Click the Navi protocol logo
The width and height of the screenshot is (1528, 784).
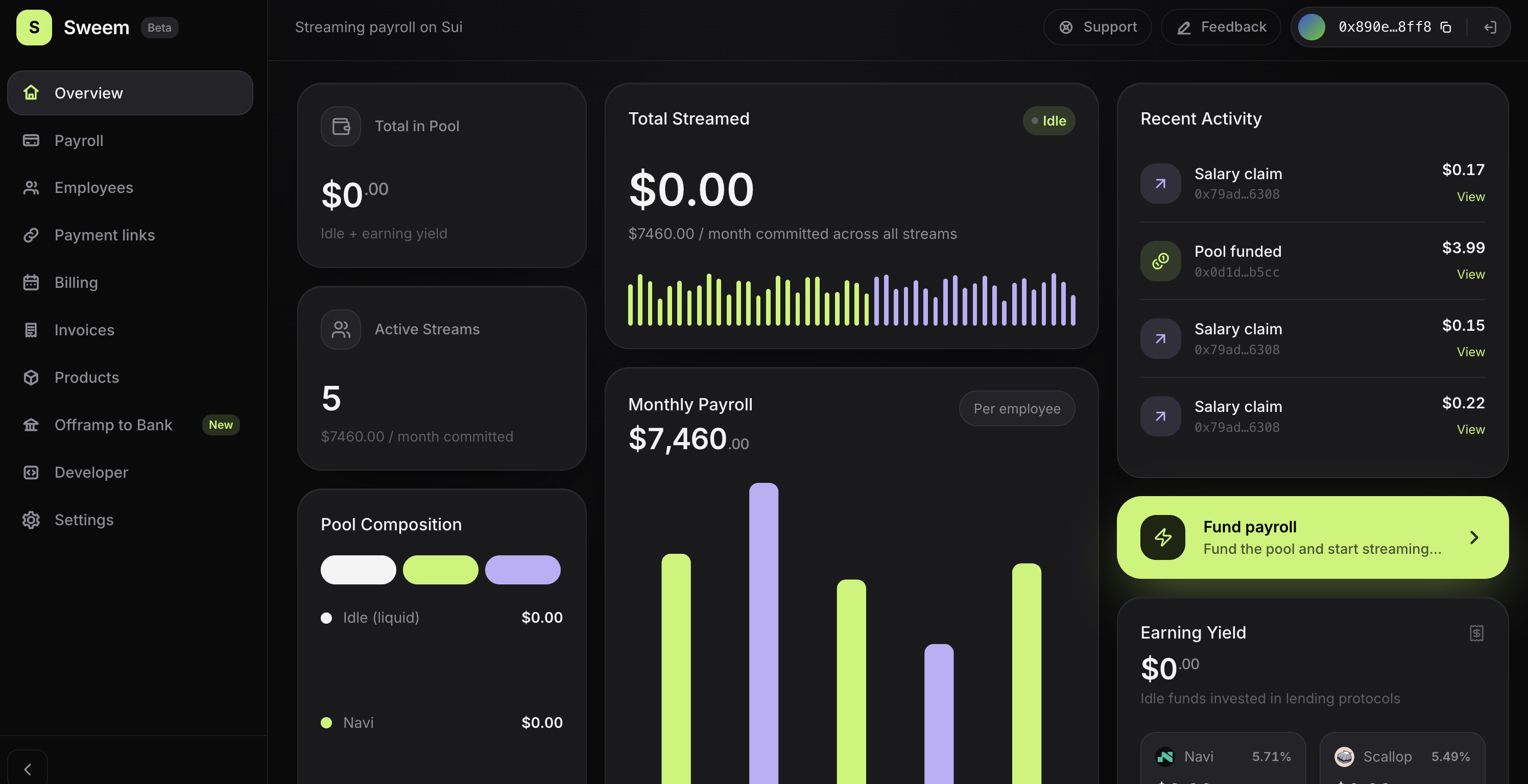[1165, 757]
